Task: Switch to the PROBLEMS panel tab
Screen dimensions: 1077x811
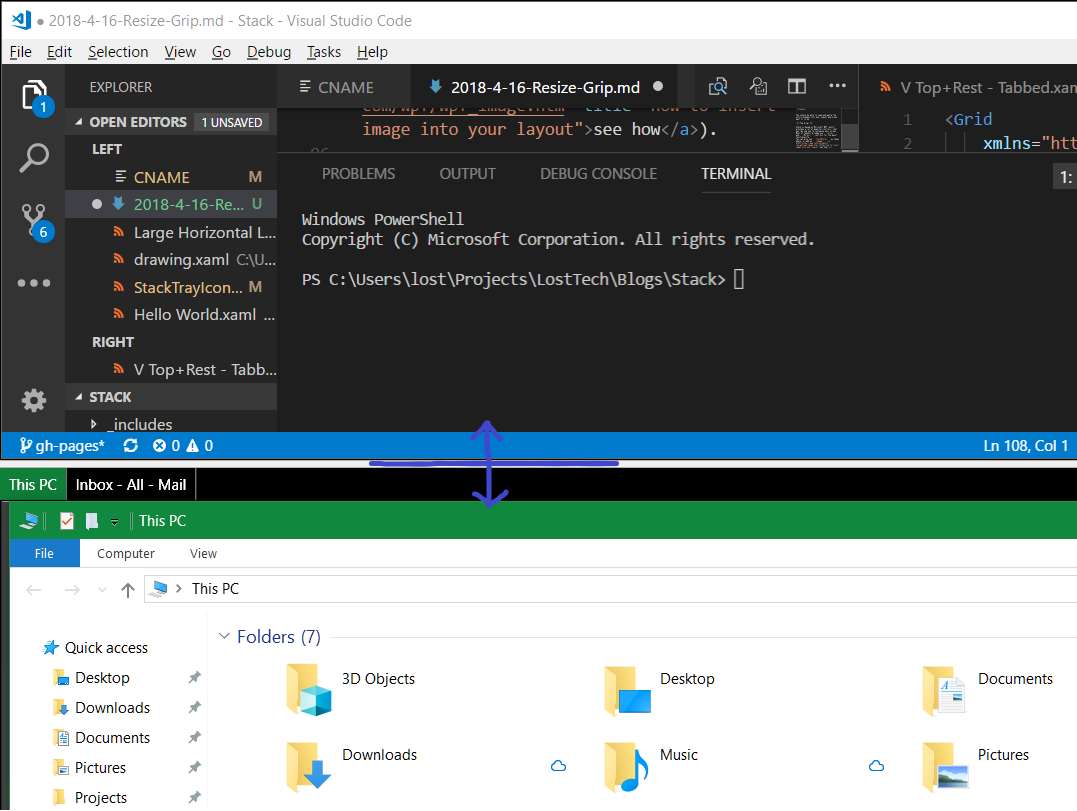Action: pos(359,174)
